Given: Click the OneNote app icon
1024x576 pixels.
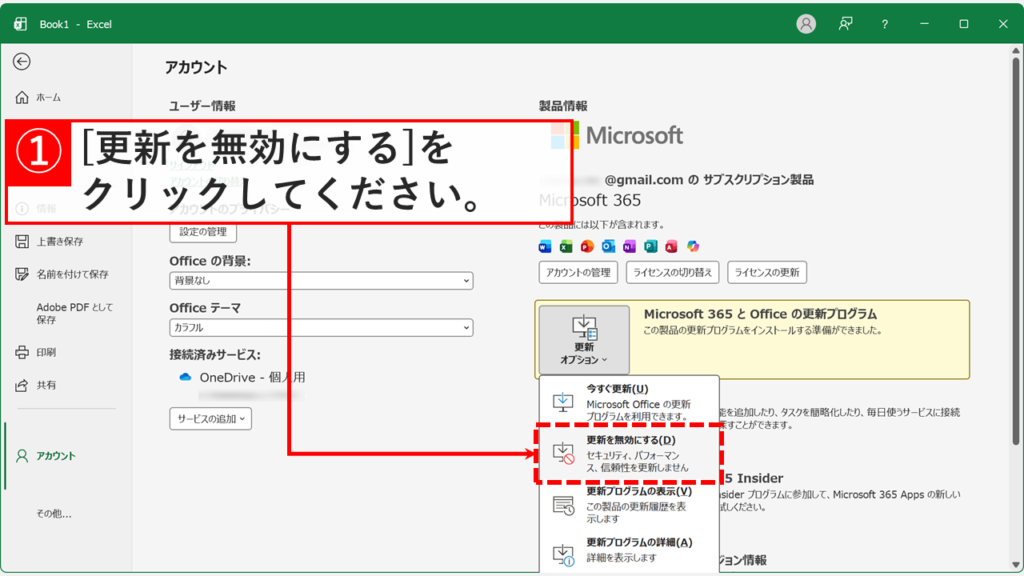Looking at the screenshot, I should click(x=629, y=247).
